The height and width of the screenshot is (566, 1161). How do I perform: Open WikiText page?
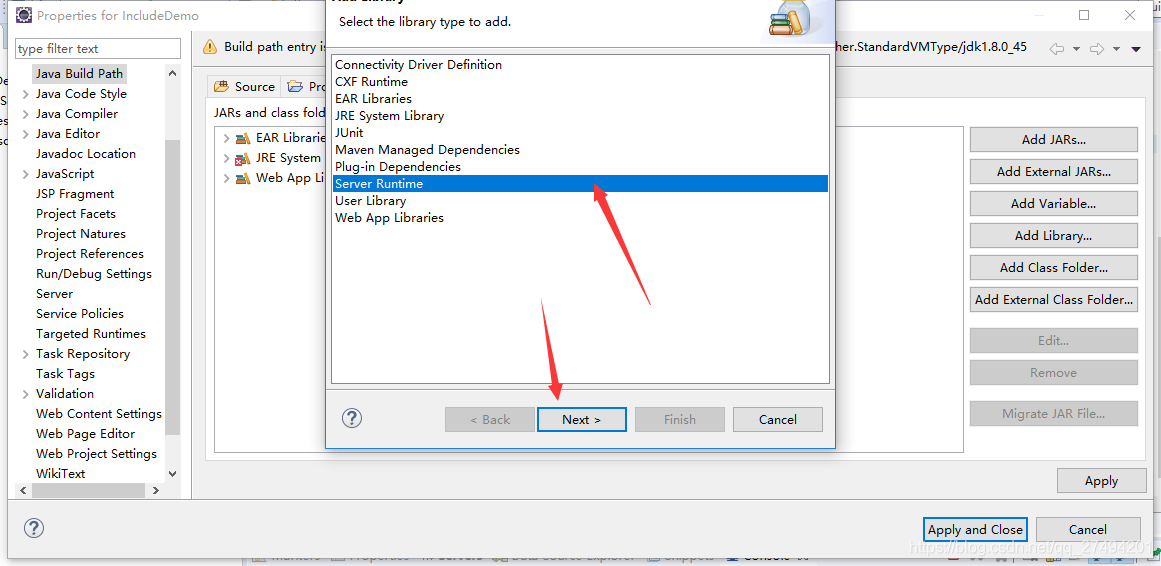pyautogui.click(x=60, y=473)
